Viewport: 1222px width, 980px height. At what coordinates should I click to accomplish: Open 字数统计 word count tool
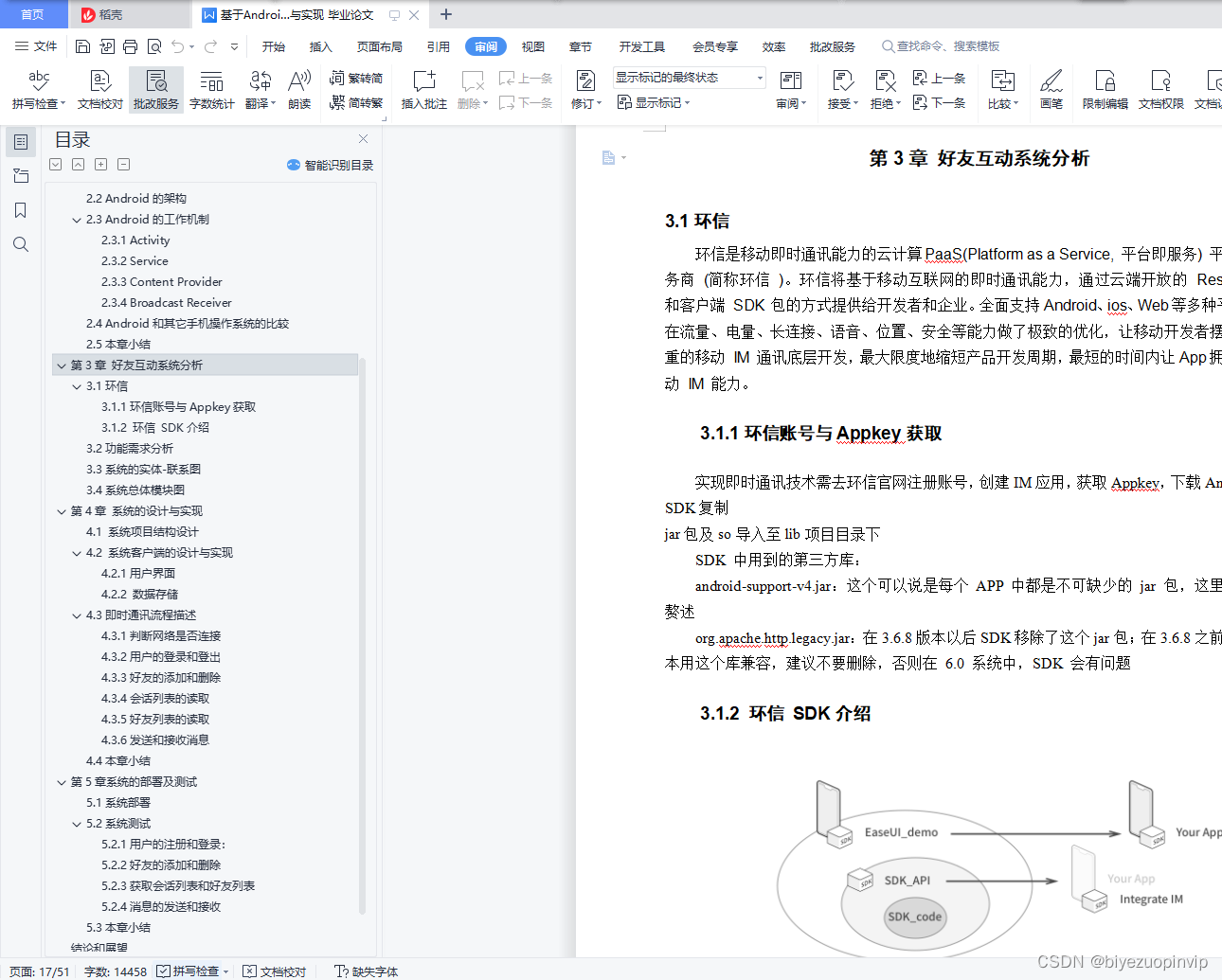[x=212, y=90]
